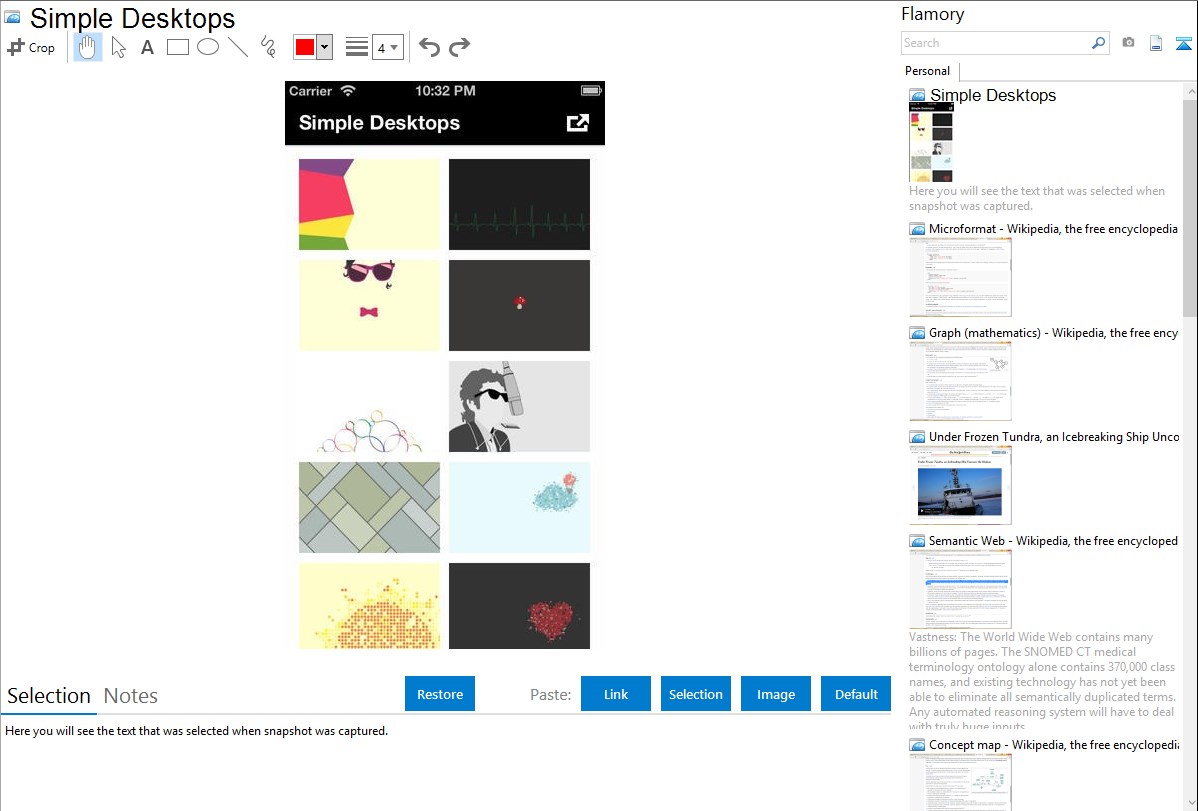This screenshot has width=1198, height=811.
Task: Click the sidebar scroll up arrow
Action: (x=1190, y=91)
